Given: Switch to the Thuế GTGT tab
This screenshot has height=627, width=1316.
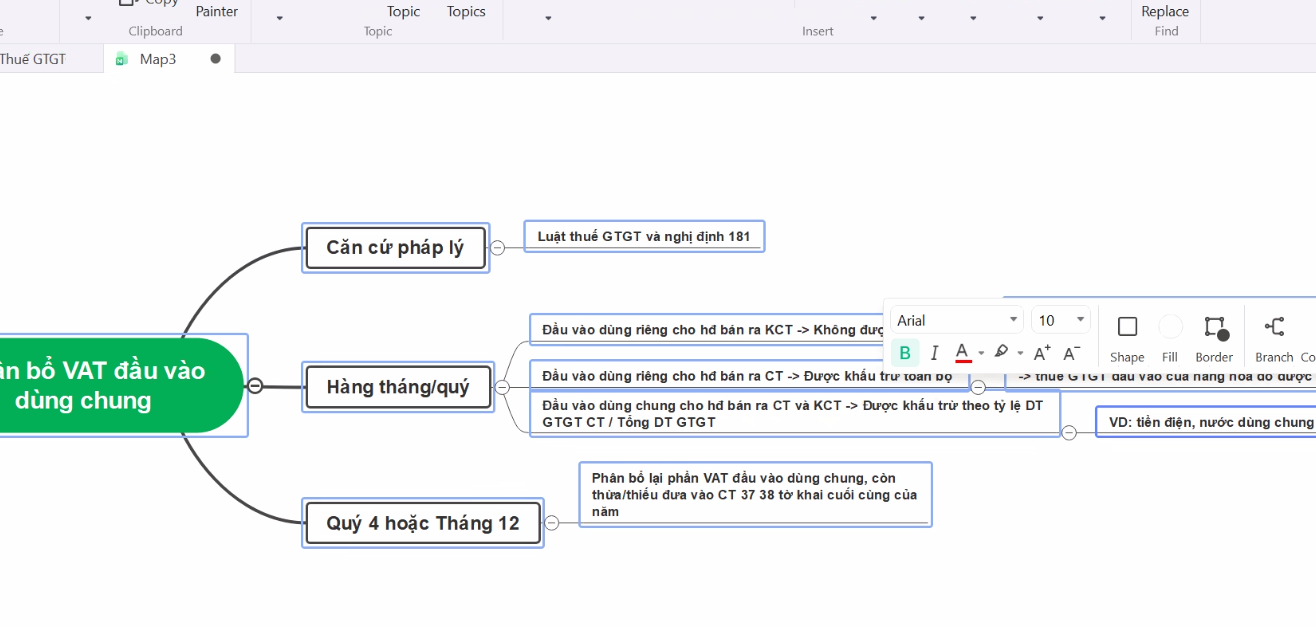Looking at the screenshot, I should click(32, 59).
